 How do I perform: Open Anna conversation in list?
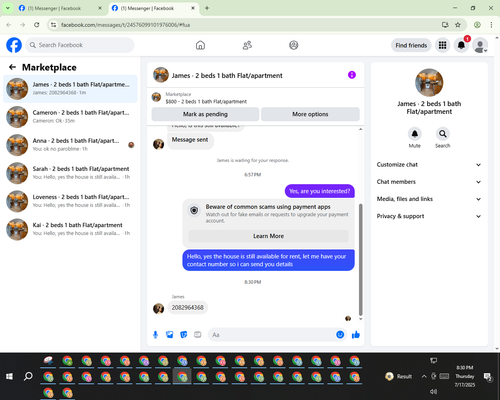[x=70, y=145]
